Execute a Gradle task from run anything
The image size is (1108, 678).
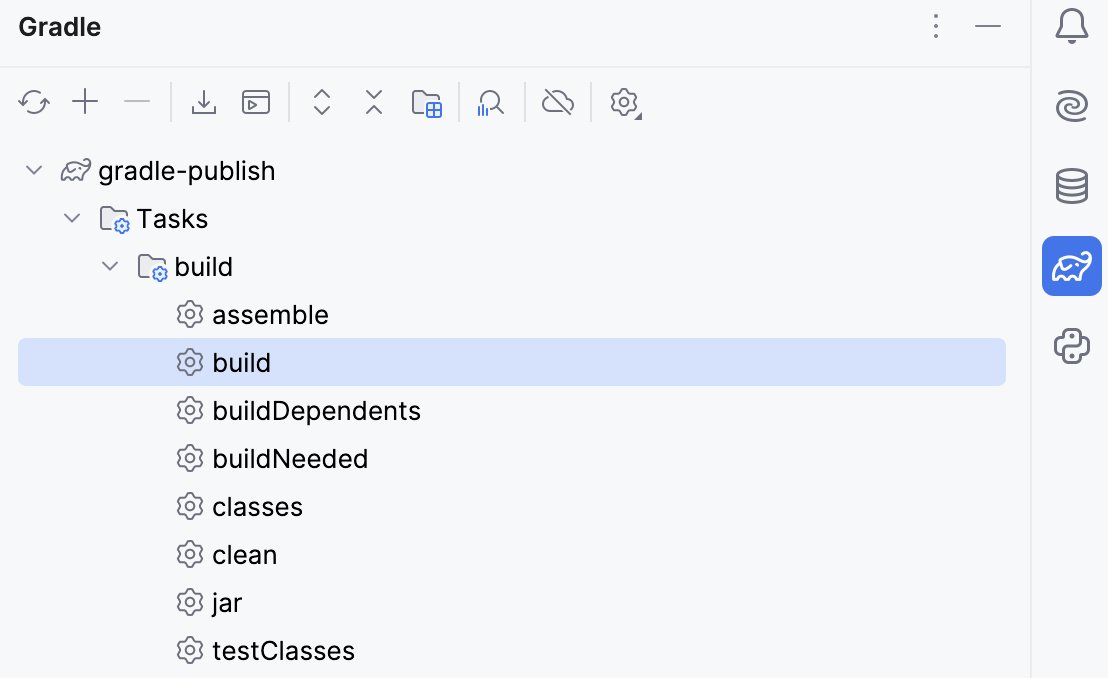point(255,101)
